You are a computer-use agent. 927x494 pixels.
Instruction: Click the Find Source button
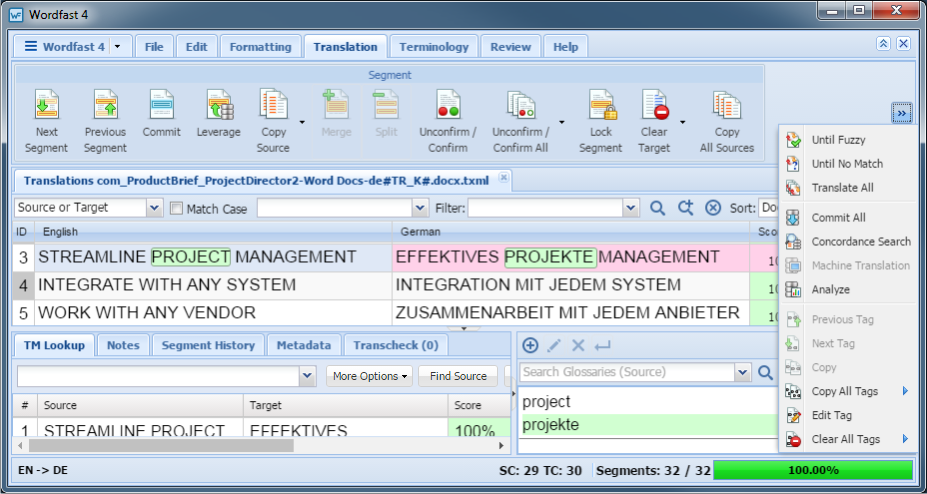[458, 376]
